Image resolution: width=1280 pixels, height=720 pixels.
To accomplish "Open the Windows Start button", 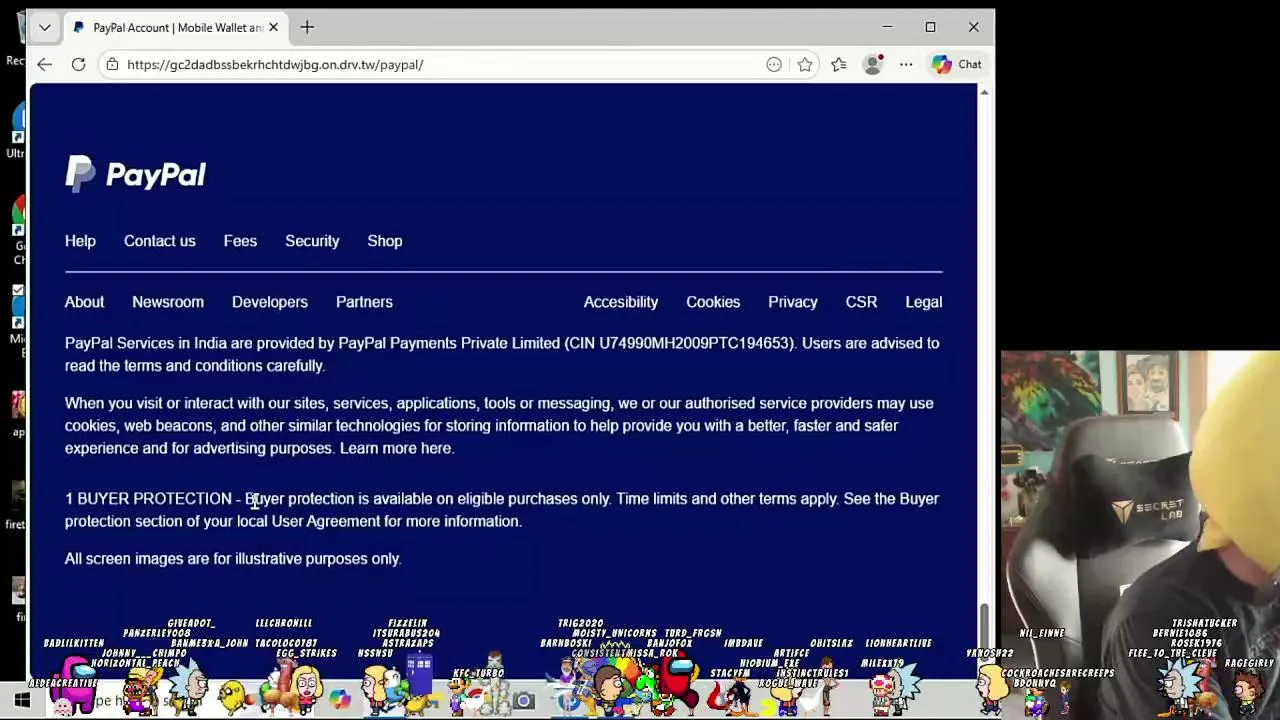I will 22,700.
